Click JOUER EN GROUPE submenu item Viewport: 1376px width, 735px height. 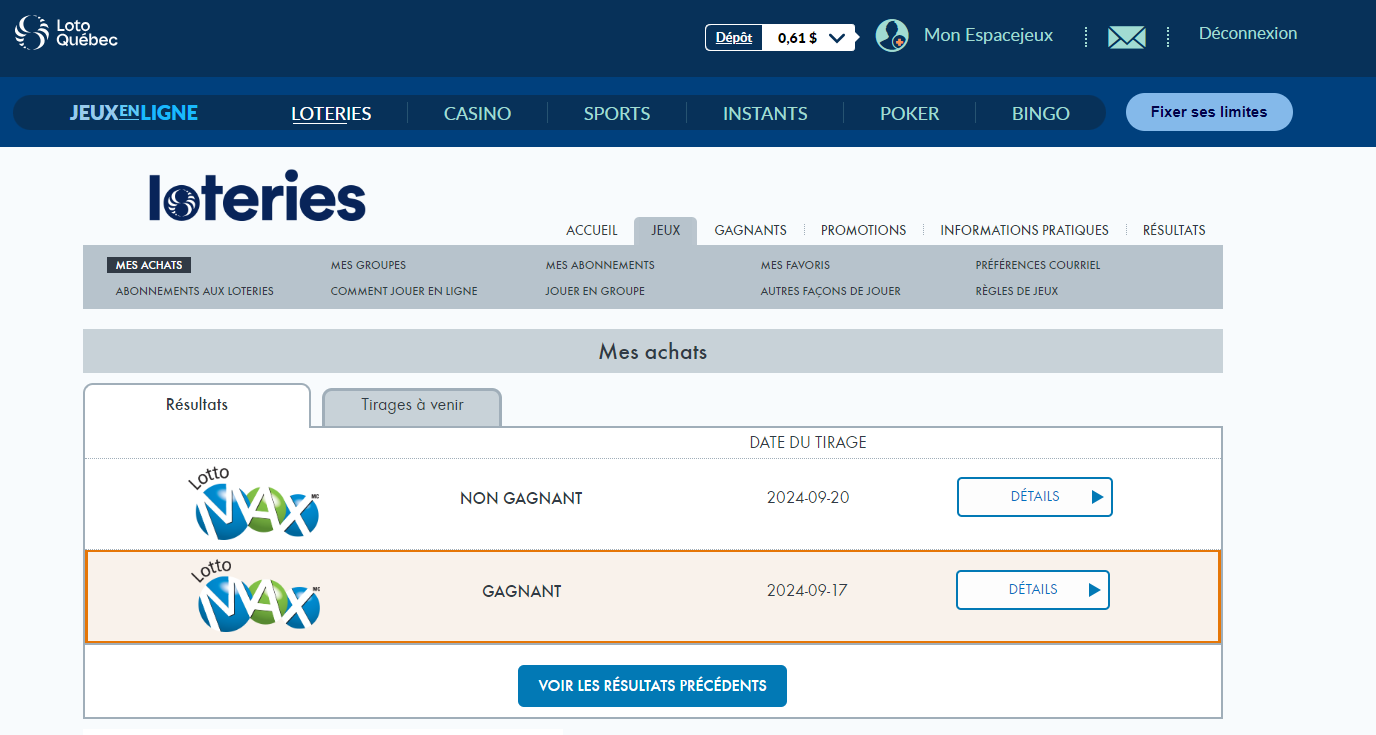coord(595,291)
